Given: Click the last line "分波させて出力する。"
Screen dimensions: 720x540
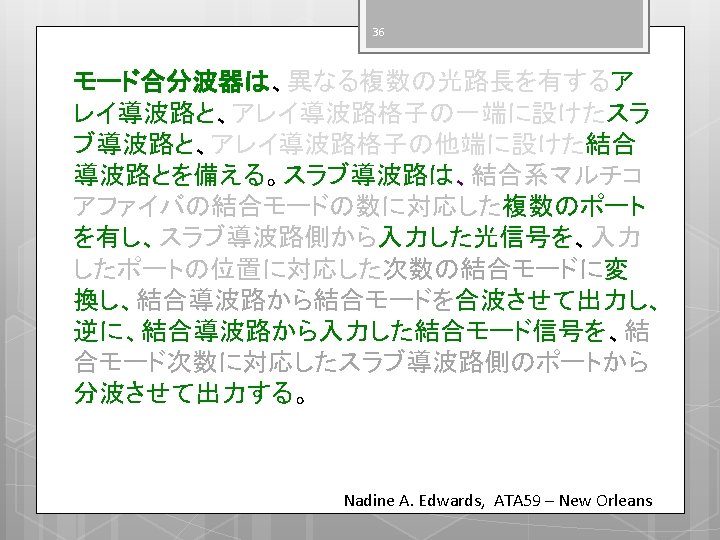Looking at the screenshot, I should point(189,393).
